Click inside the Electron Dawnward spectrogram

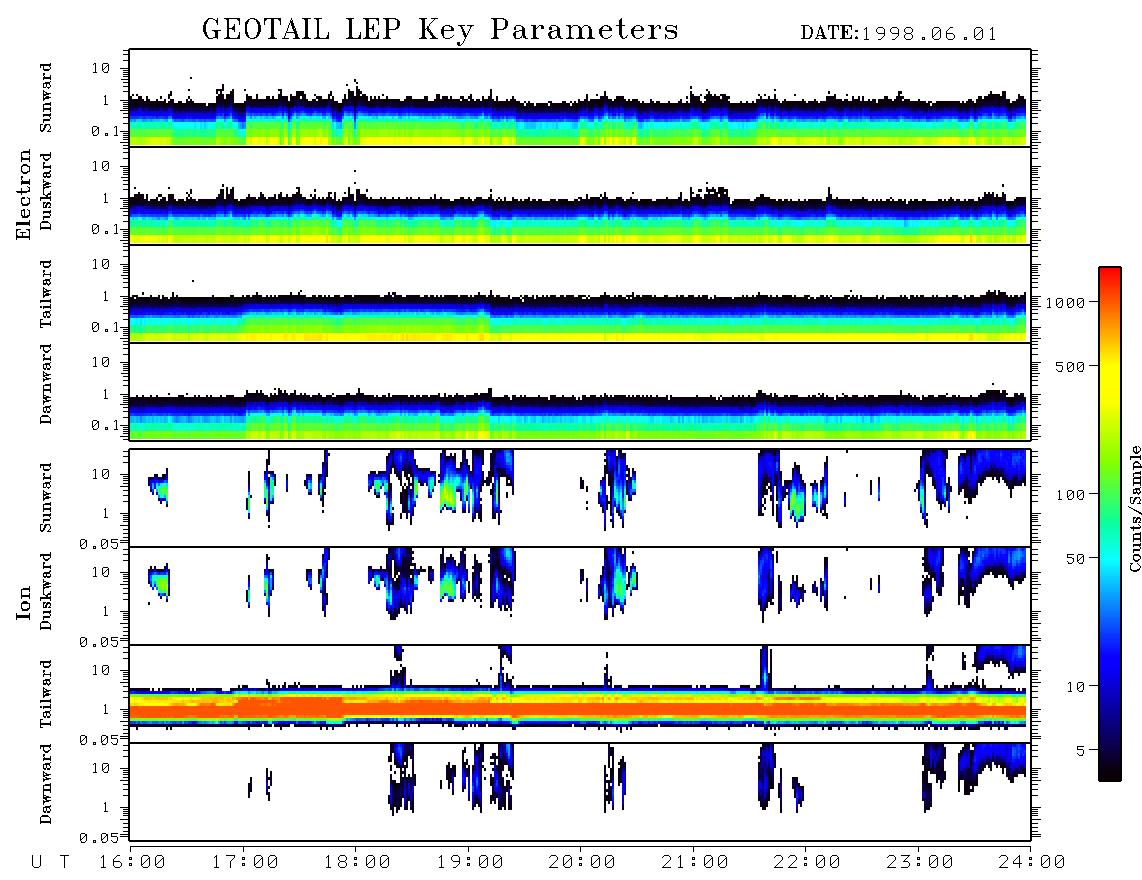click(x=580, y=391)
